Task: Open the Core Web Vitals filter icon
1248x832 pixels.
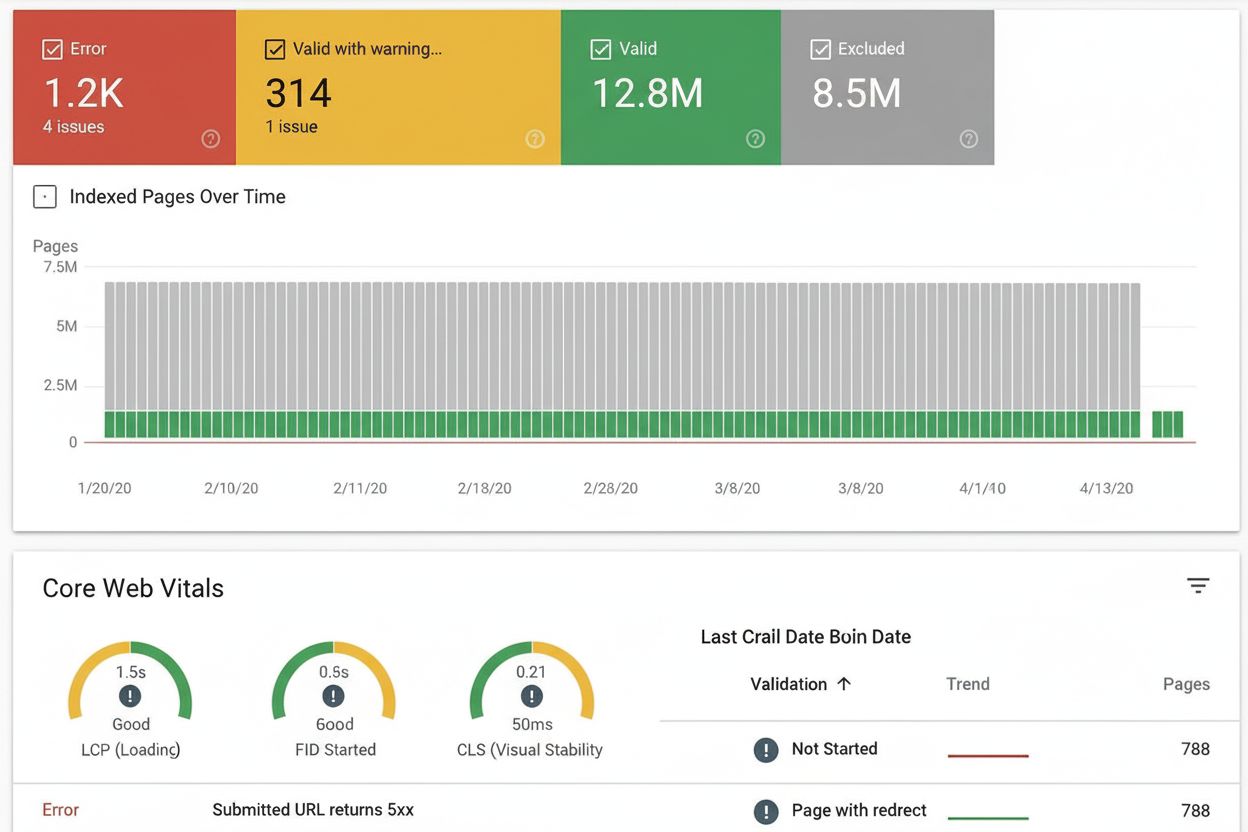Action: (1198, 585)
